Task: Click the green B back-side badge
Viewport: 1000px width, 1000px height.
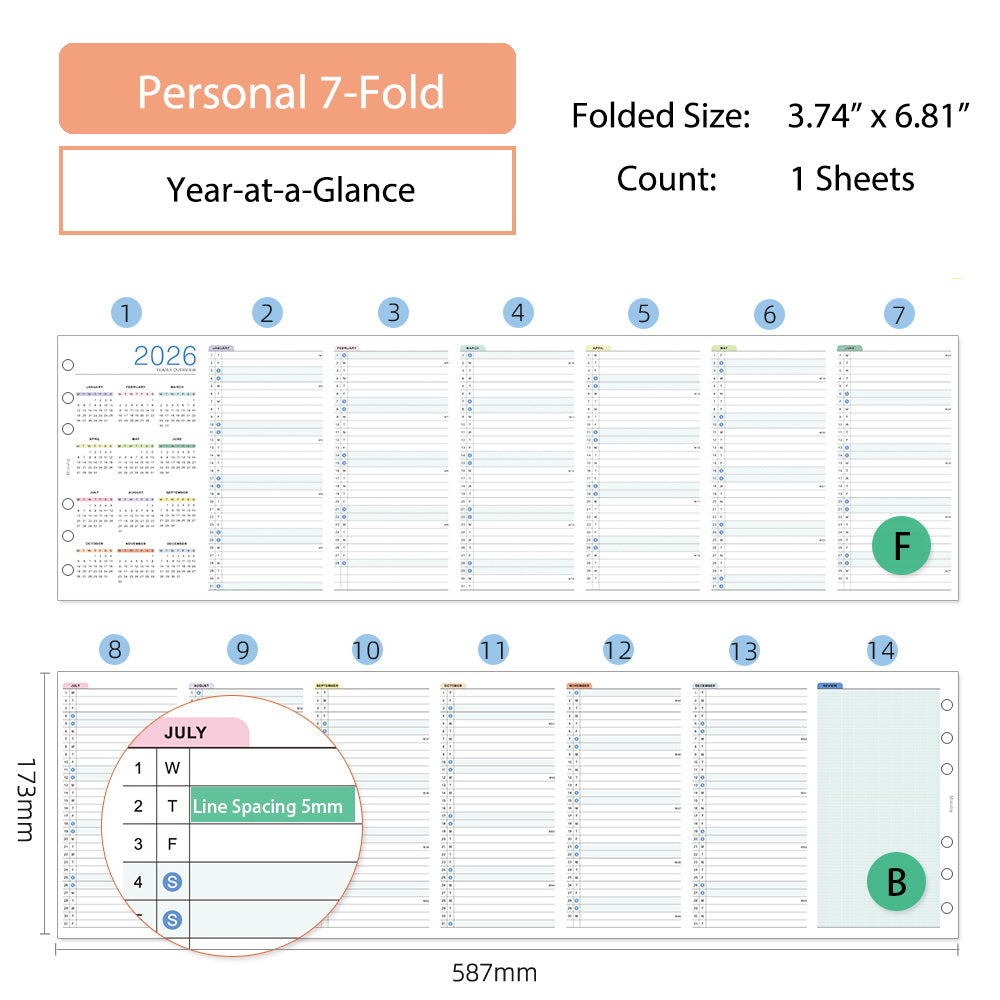Action: point(896,881)
